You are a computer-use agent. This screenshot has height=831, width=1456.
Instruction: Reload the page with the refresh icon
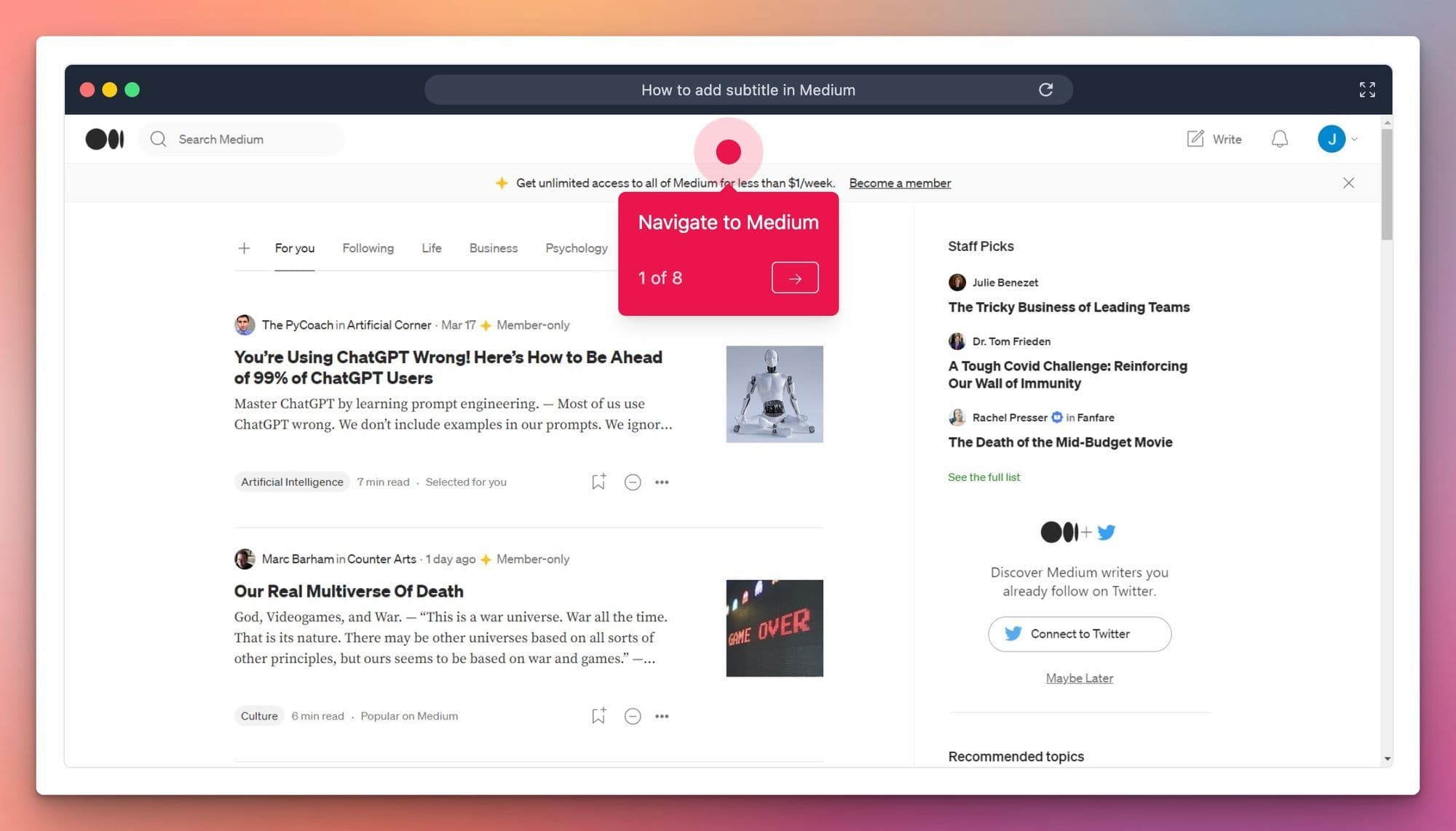pyautogui.click(x=1046, y=89)
